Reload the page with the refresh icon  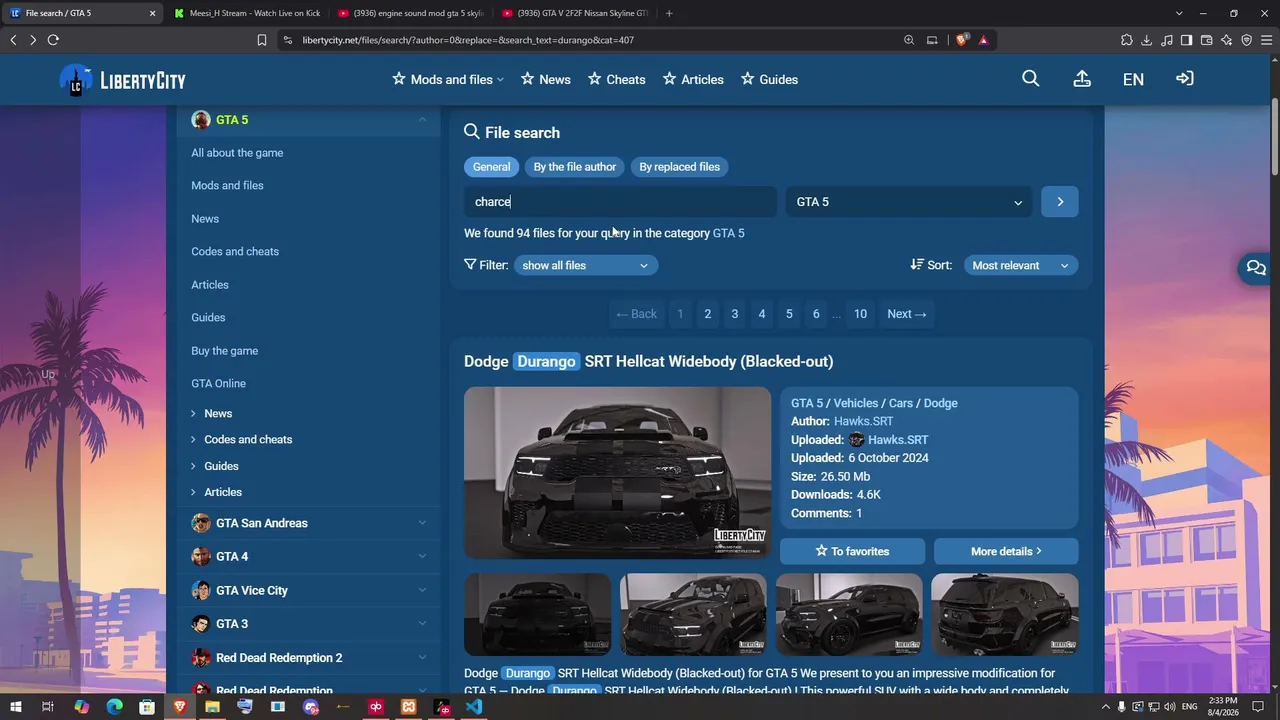coord(53,40)
